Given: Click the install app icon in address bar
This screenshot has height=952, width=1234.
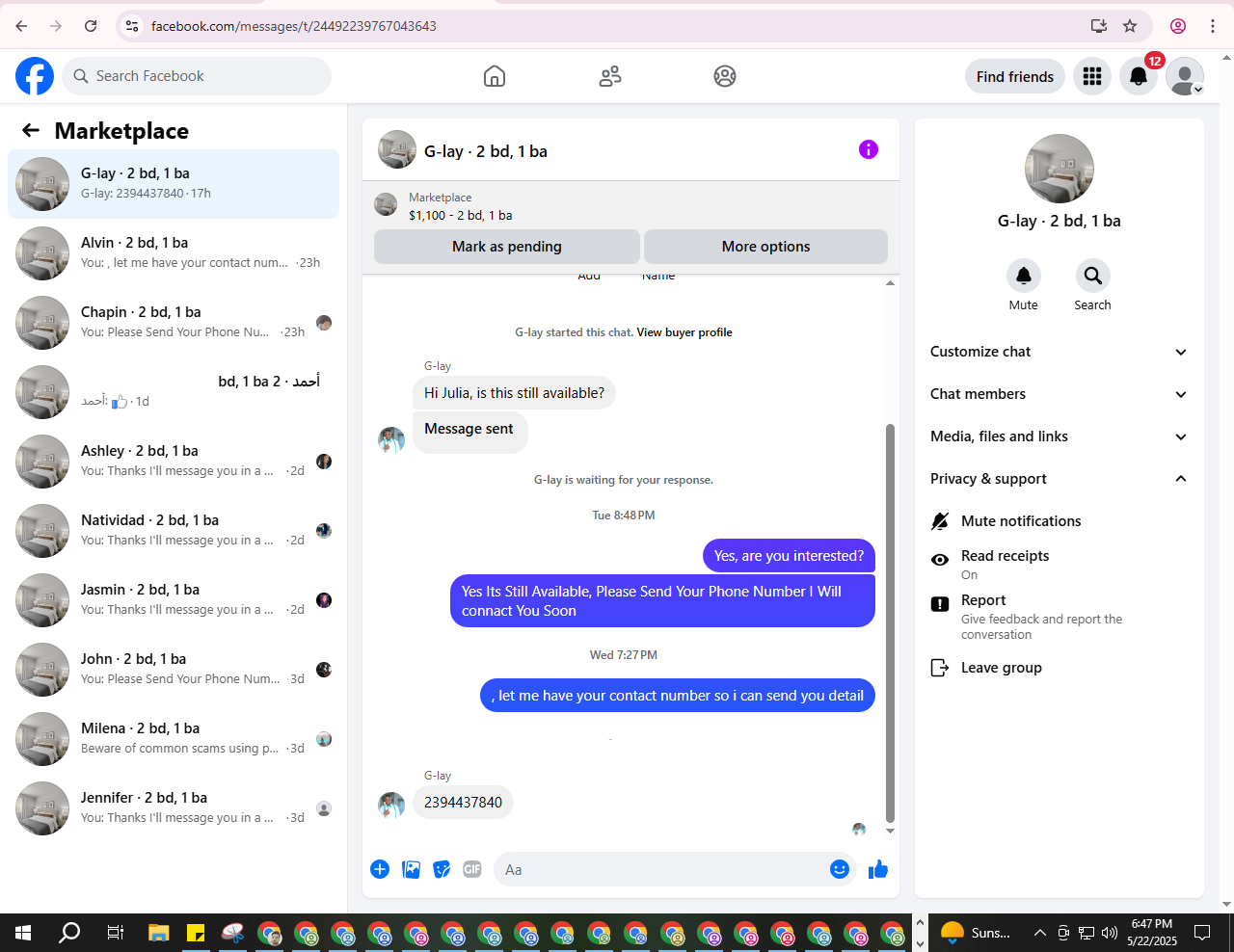Looking at the screenshot, I should (x=1099, y=26).
